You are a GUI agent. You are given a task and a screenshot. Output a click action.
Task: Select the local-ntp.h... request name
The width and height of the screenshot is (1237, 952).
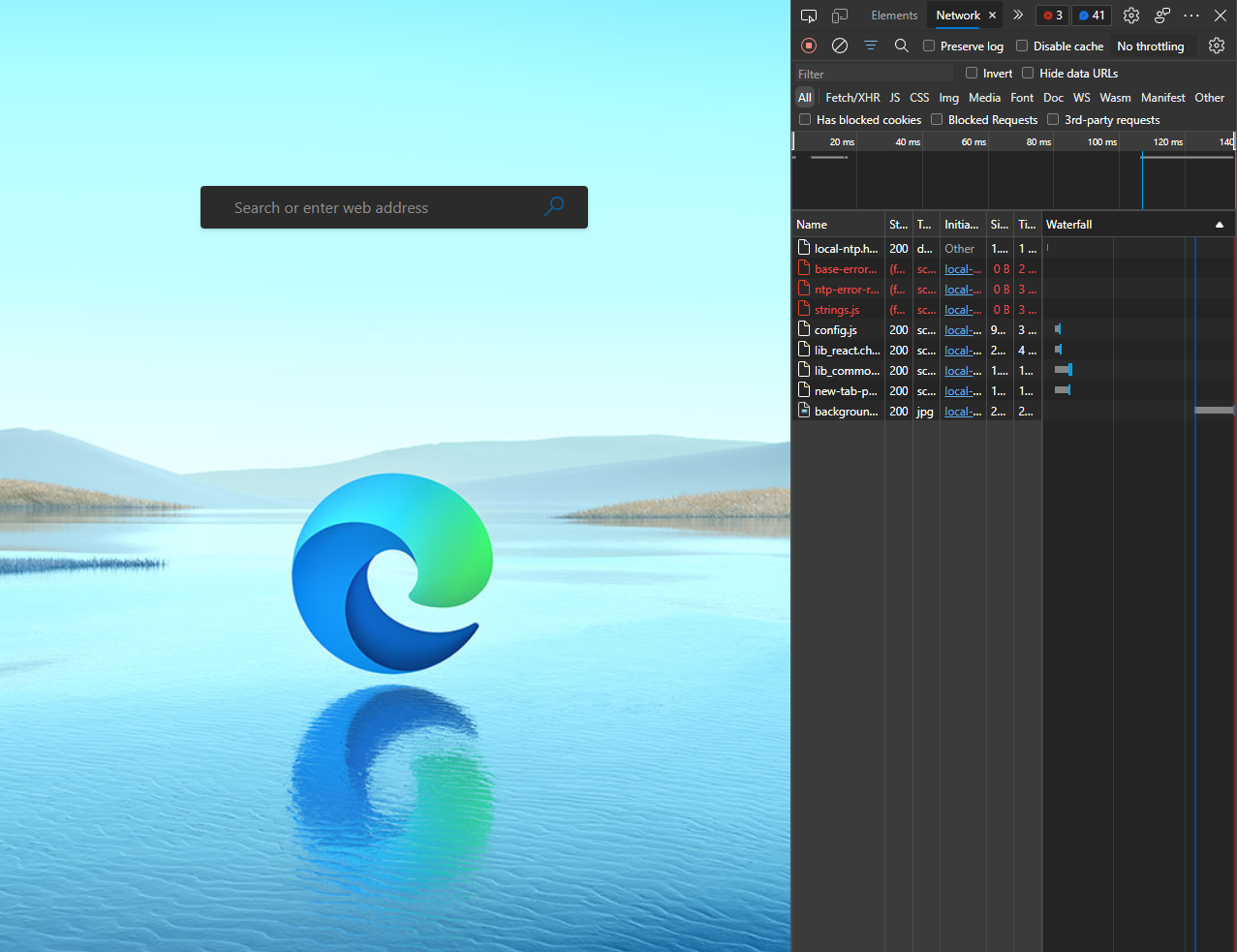(847, 249)
